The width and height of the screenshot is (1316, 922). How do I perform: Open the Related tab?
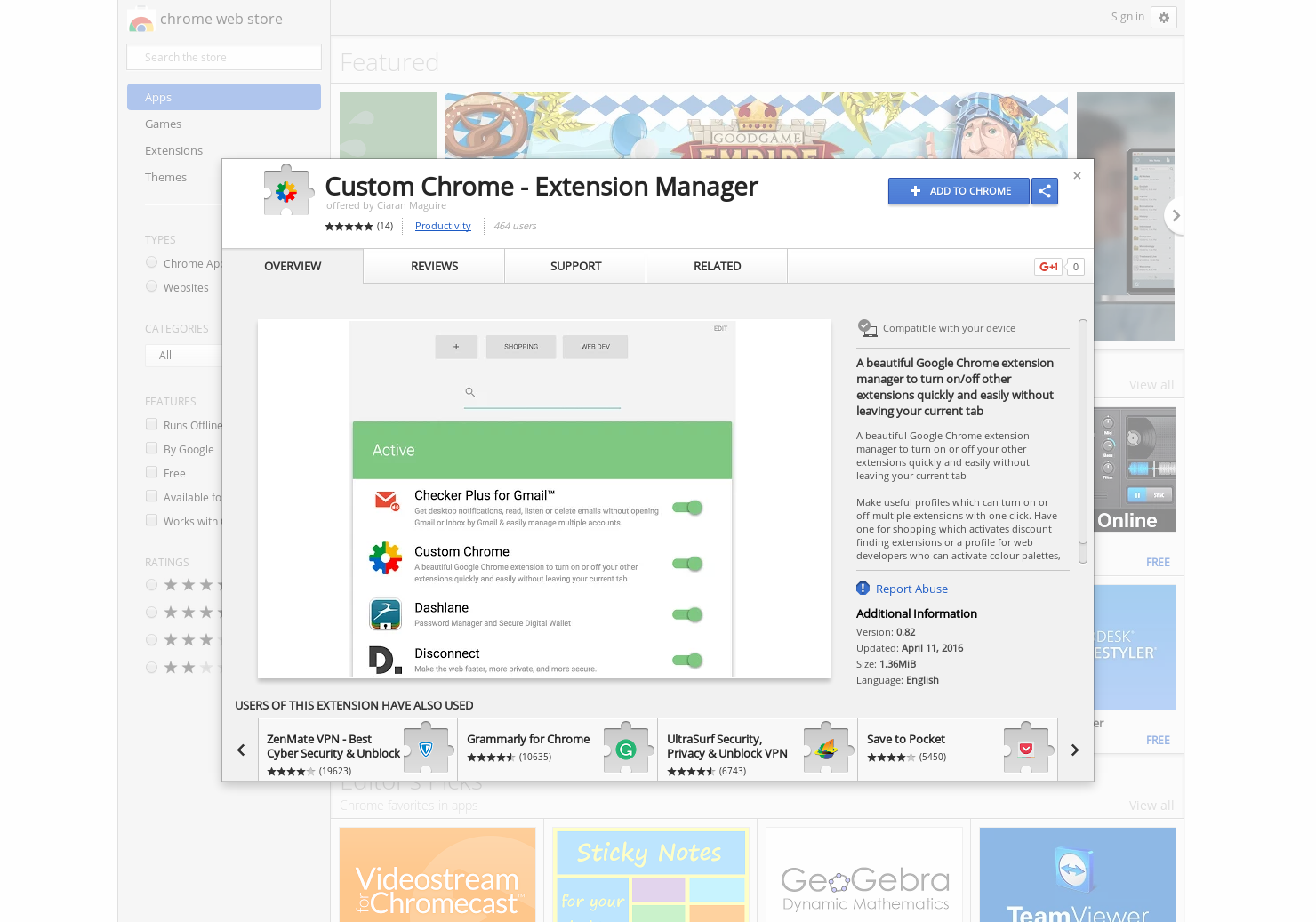click(717, 266)
